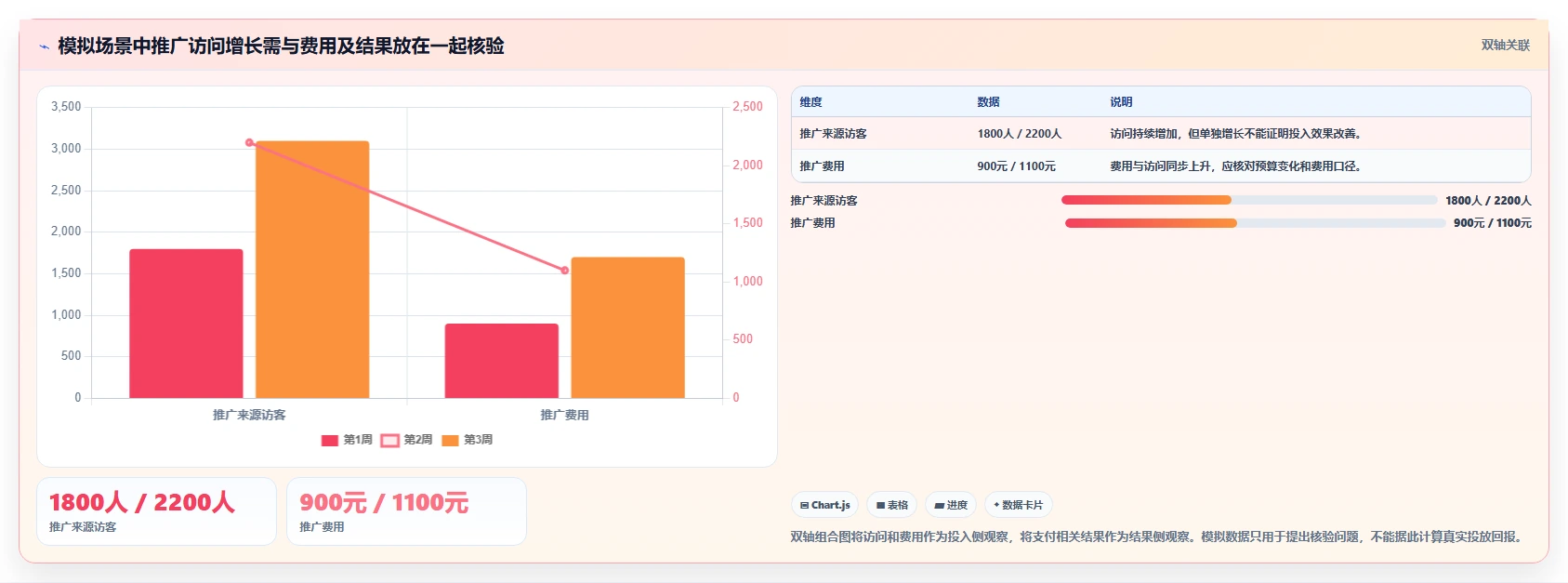Select the Chart.js tag chip
The height and width of the screenshot is (583, 1568).
click(824, 505)
